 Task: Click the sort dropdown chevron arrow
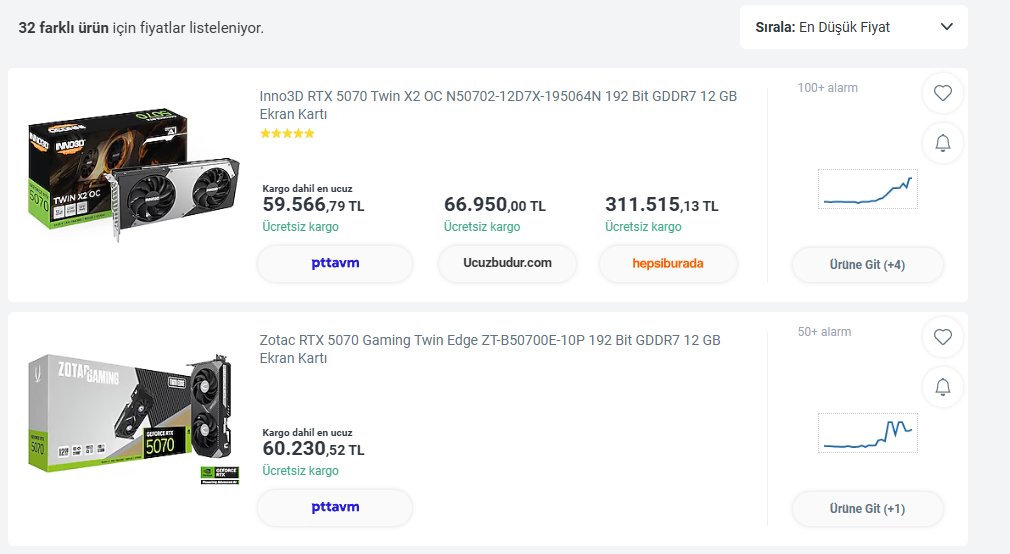point(946,27)
